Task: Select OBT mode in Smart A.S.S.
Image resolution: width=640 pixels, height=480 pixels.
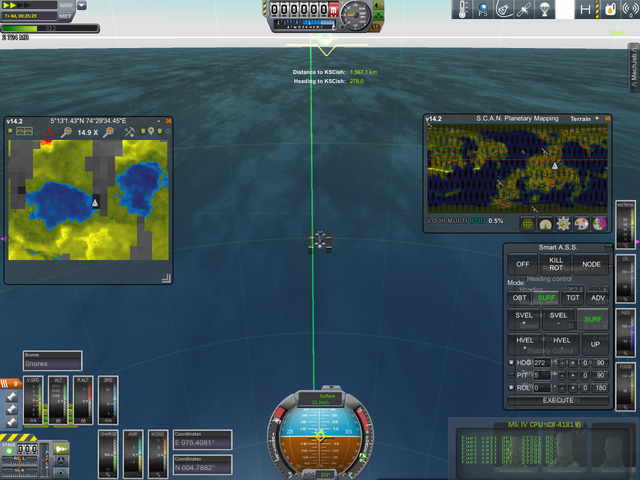Action: click(520, 298)
